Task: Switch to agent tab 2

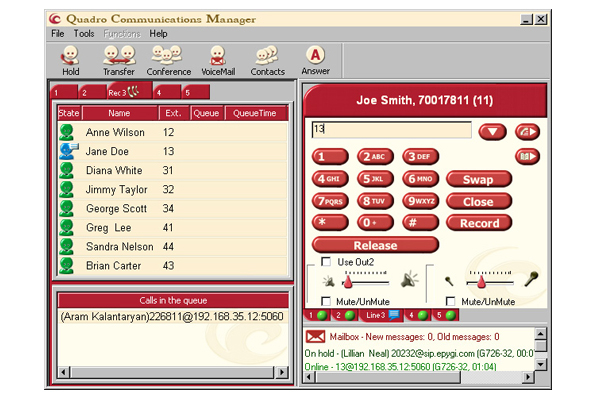Action: coord(92,92)
